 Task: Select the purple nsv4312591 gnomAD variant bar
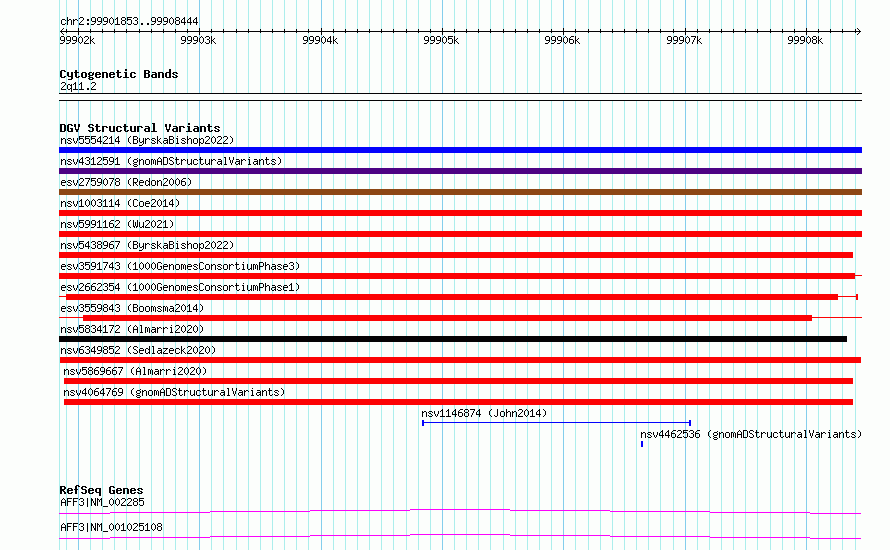(x=460, y=171)
